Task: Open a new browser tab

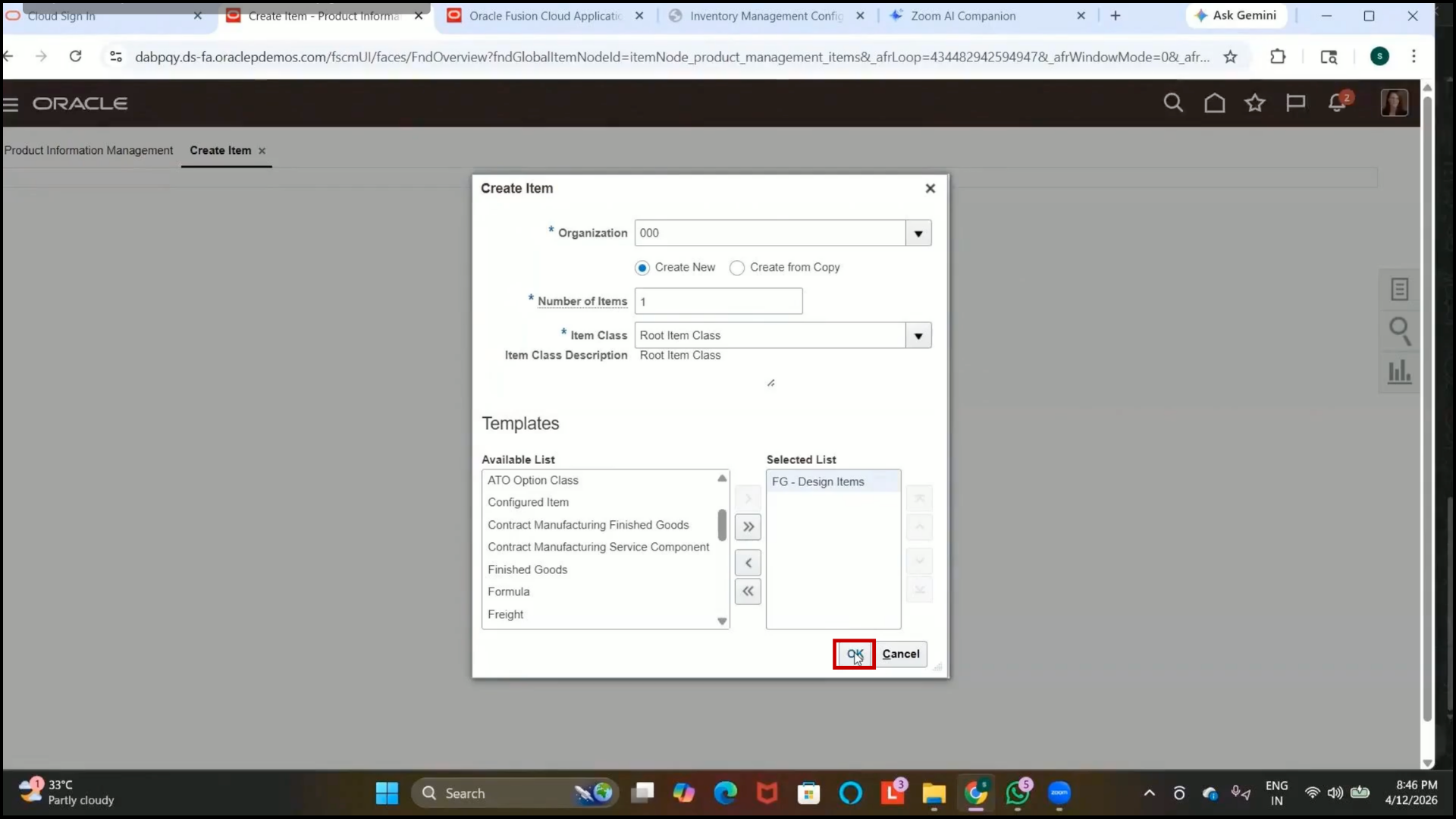Action: [x=1115, y=15]
